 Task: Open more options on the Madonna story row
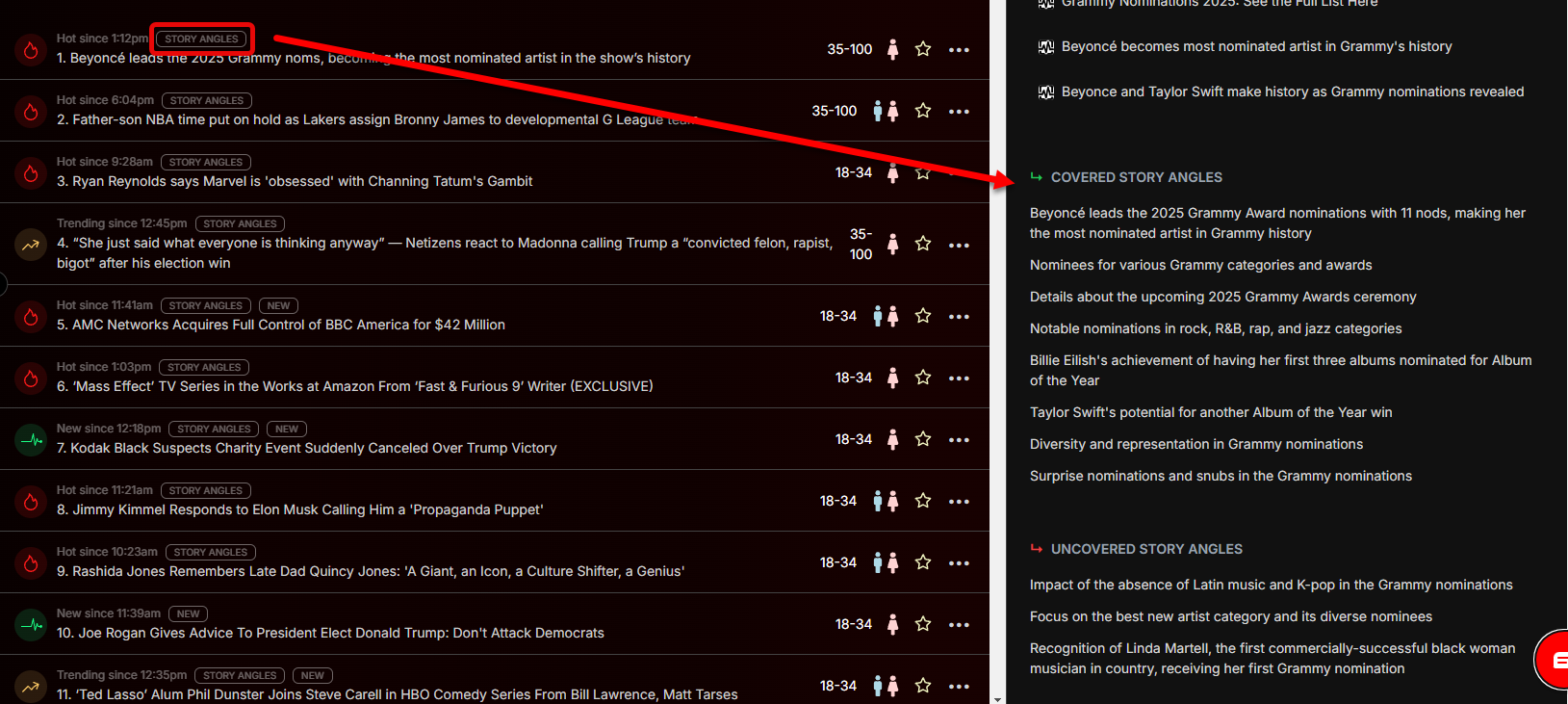tap(959, 245)
